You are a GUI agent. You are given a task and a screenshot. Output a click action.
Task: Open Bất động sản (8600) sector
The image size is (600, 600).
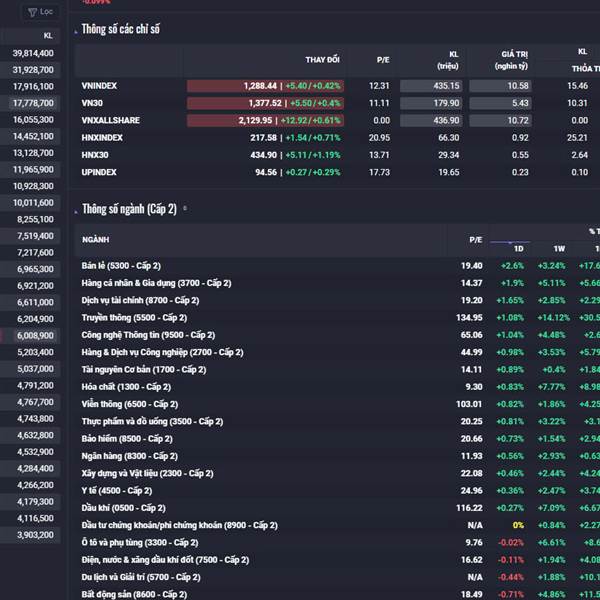(x=134, y=594)
